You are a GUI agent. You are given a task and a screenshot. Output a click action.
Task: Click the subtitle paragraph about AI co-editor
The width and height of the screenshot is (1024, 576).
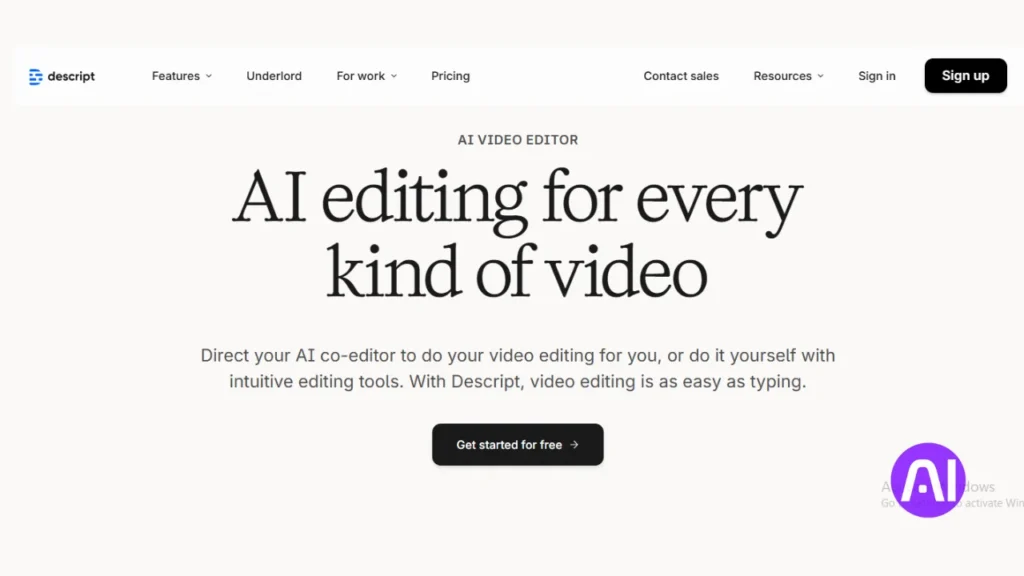(x=517, y=368)
